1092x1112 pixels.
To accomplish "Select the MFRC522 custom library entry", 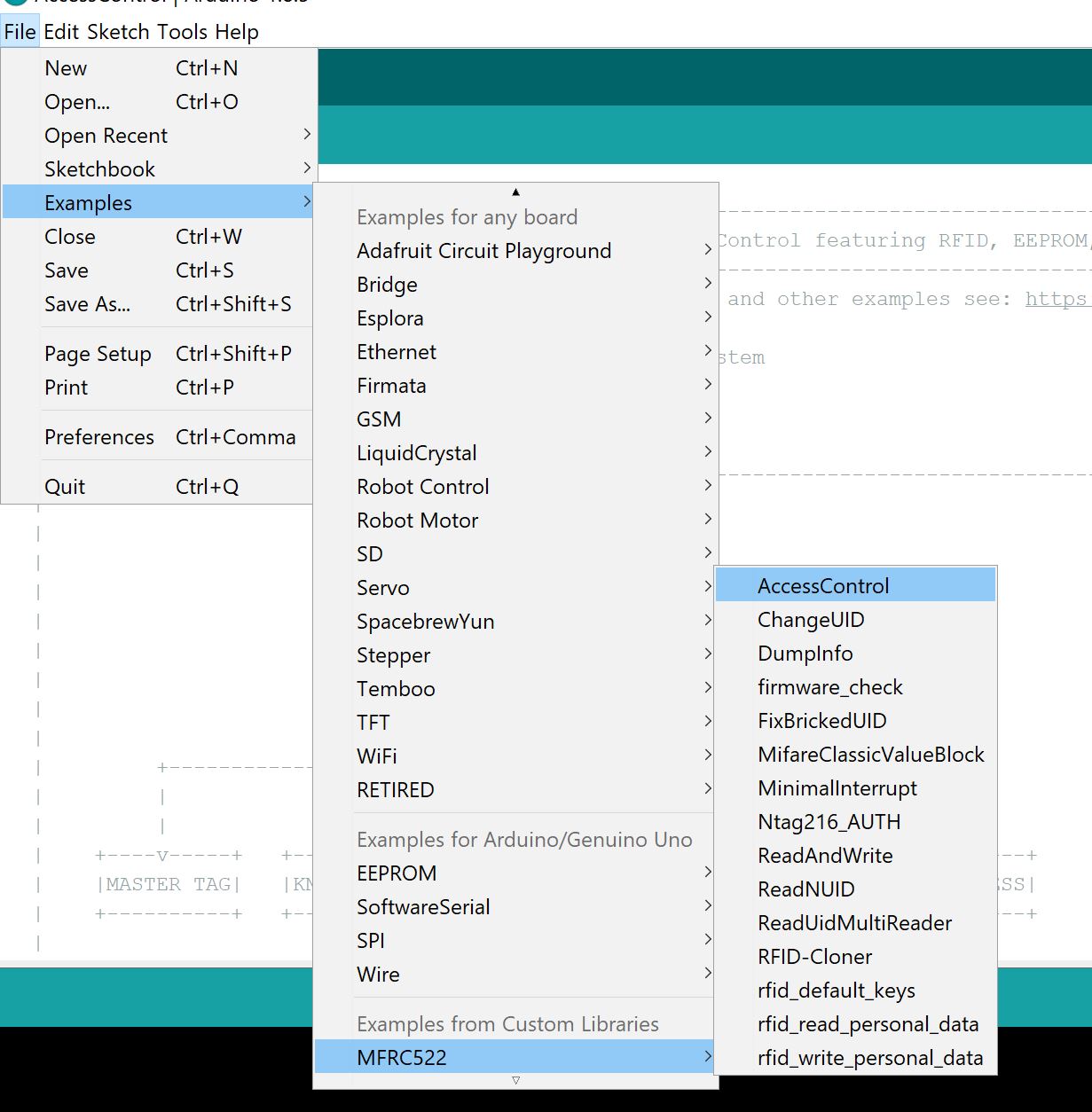I will 515,1058.
